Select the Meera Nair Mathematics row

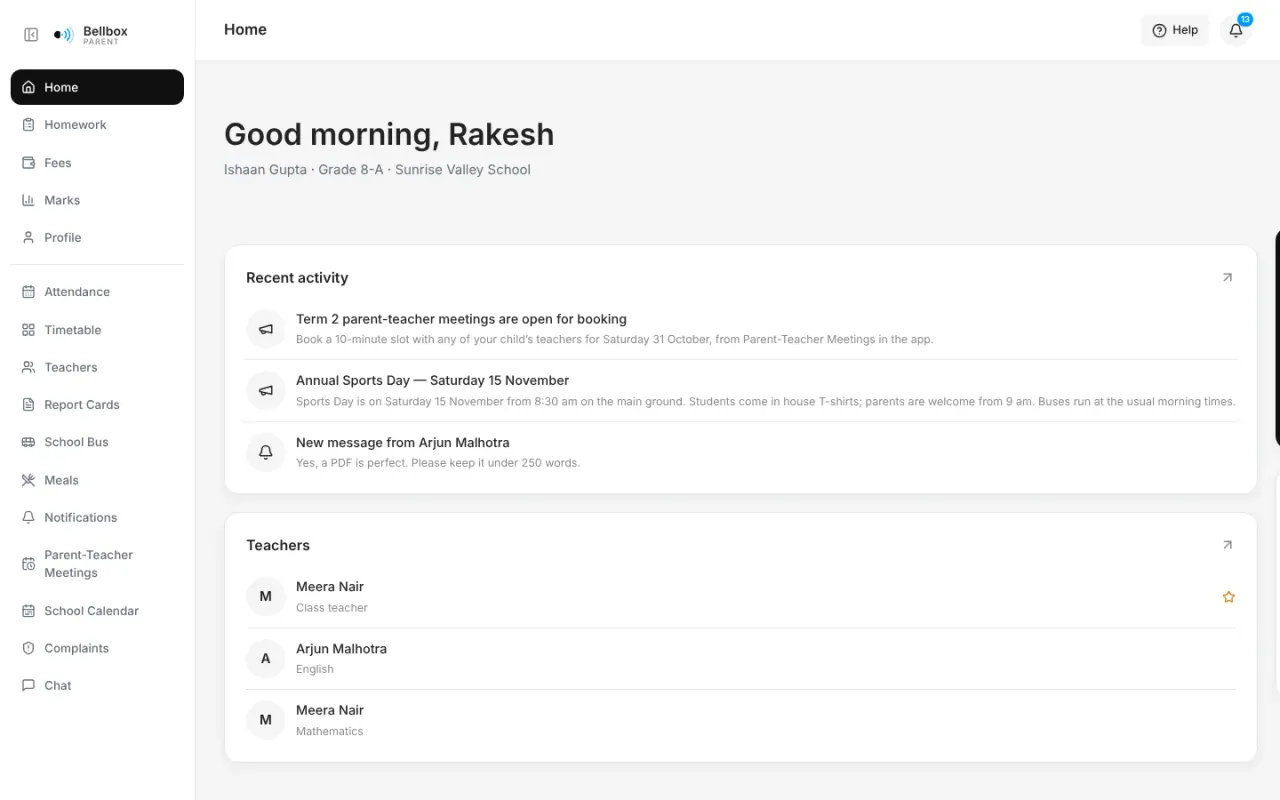coord(740,720)
